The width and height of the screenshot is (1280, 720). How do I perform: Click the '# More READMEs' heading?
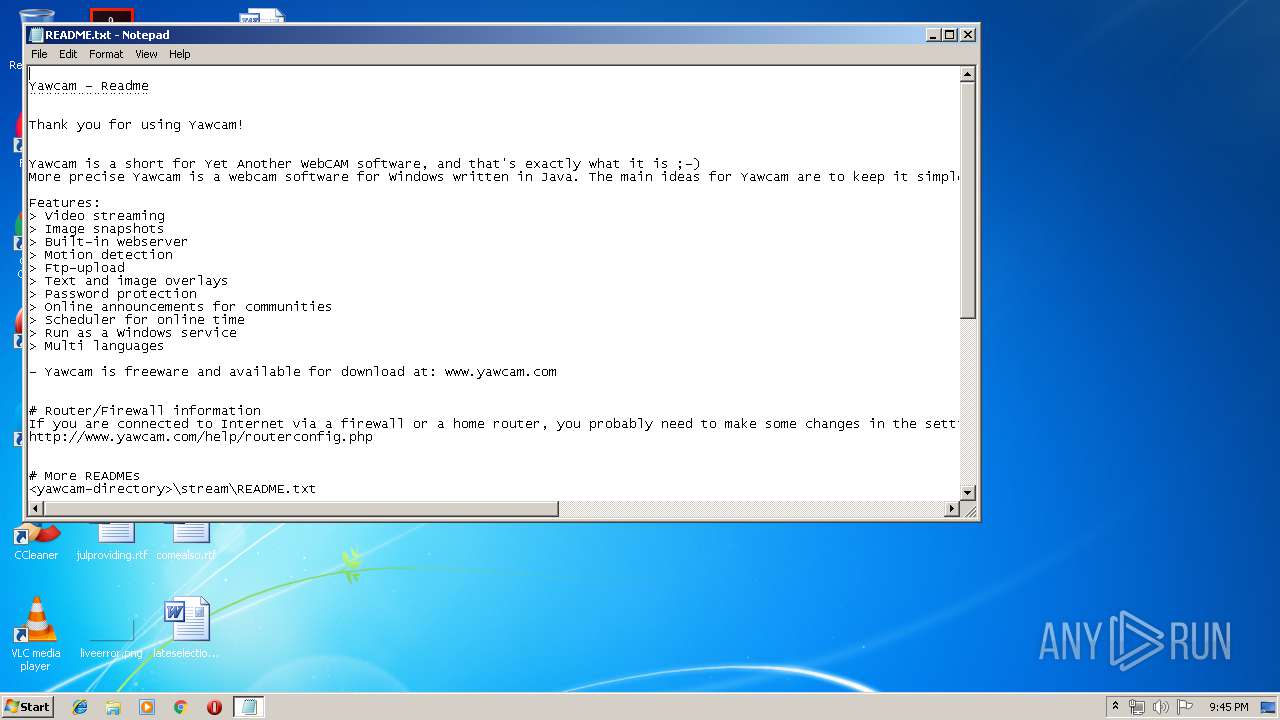85,476
